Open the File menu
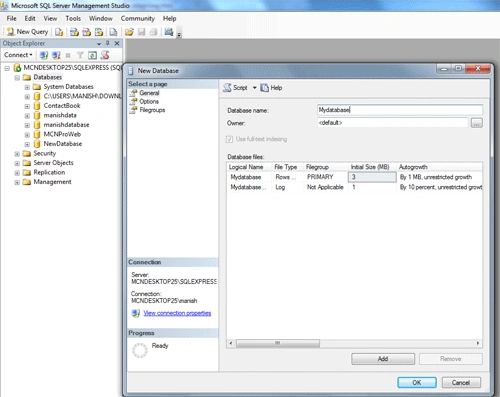Image resolution: width=500 pixels, height=397 pixels. (11, 18)
